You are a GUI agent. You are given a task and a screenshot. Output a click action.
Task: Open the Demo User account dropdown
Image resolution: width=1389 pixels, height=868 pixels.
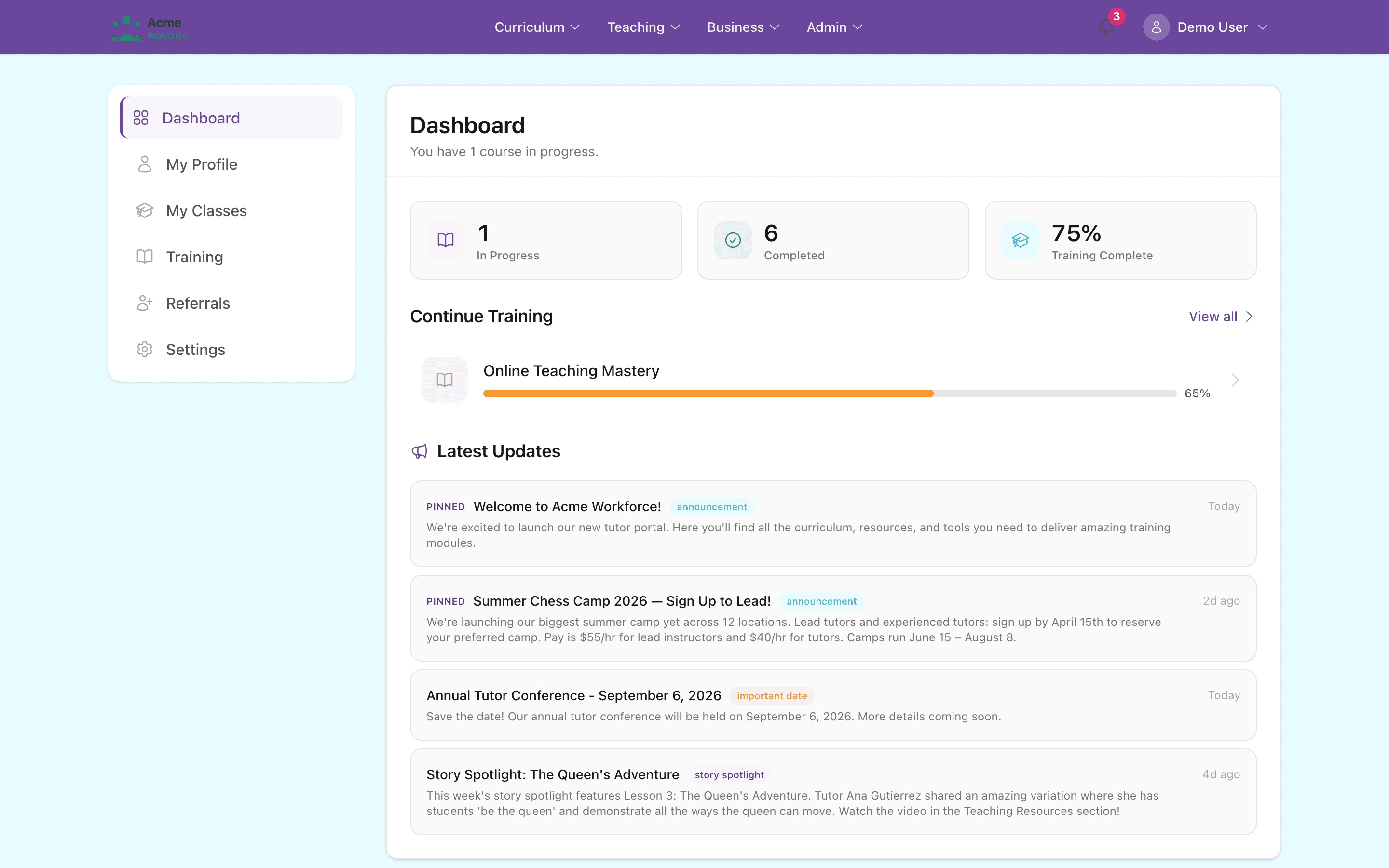click(x=1205, y=27)
